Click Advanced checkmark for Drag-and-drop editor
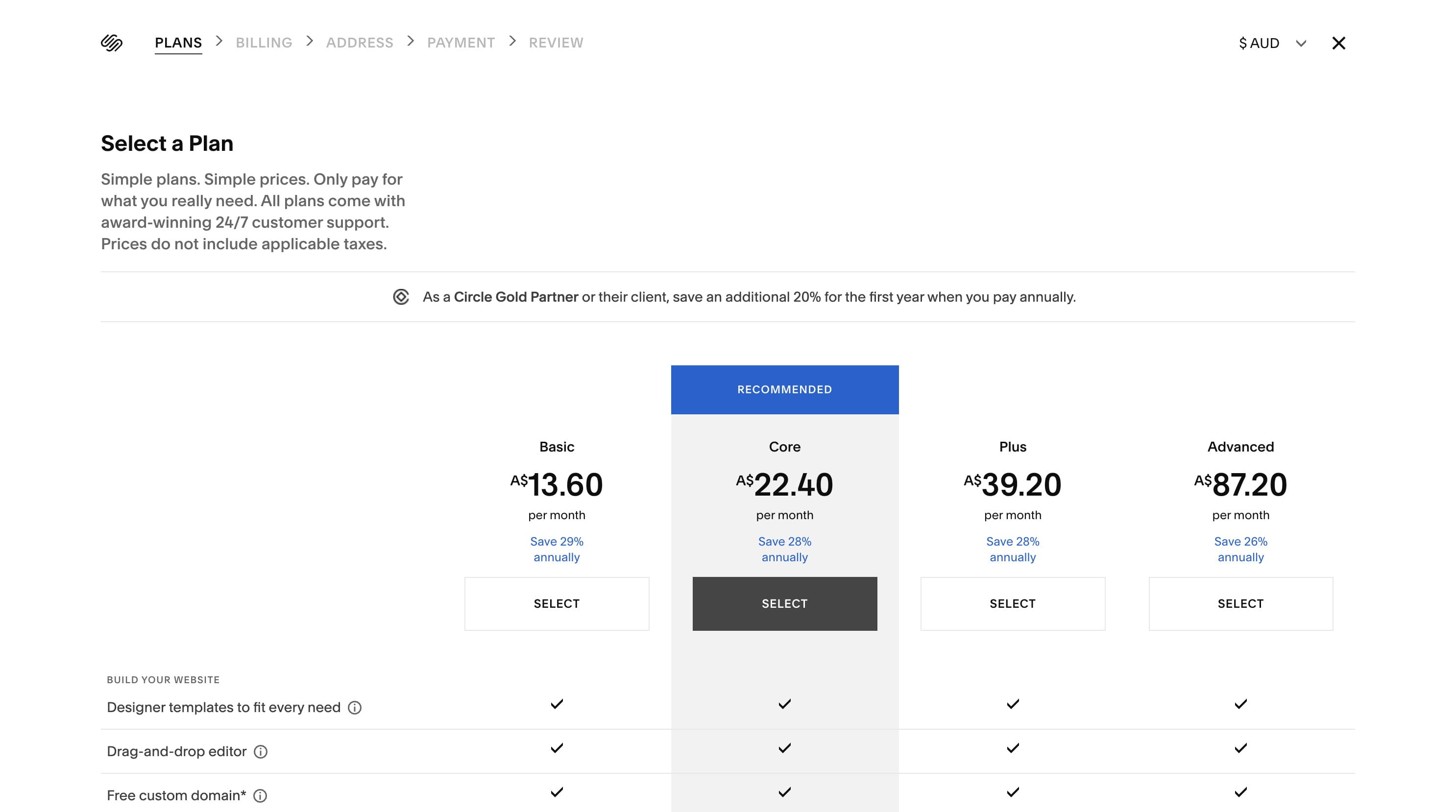The image size is (1456, 812). (x=1240, y=748)
